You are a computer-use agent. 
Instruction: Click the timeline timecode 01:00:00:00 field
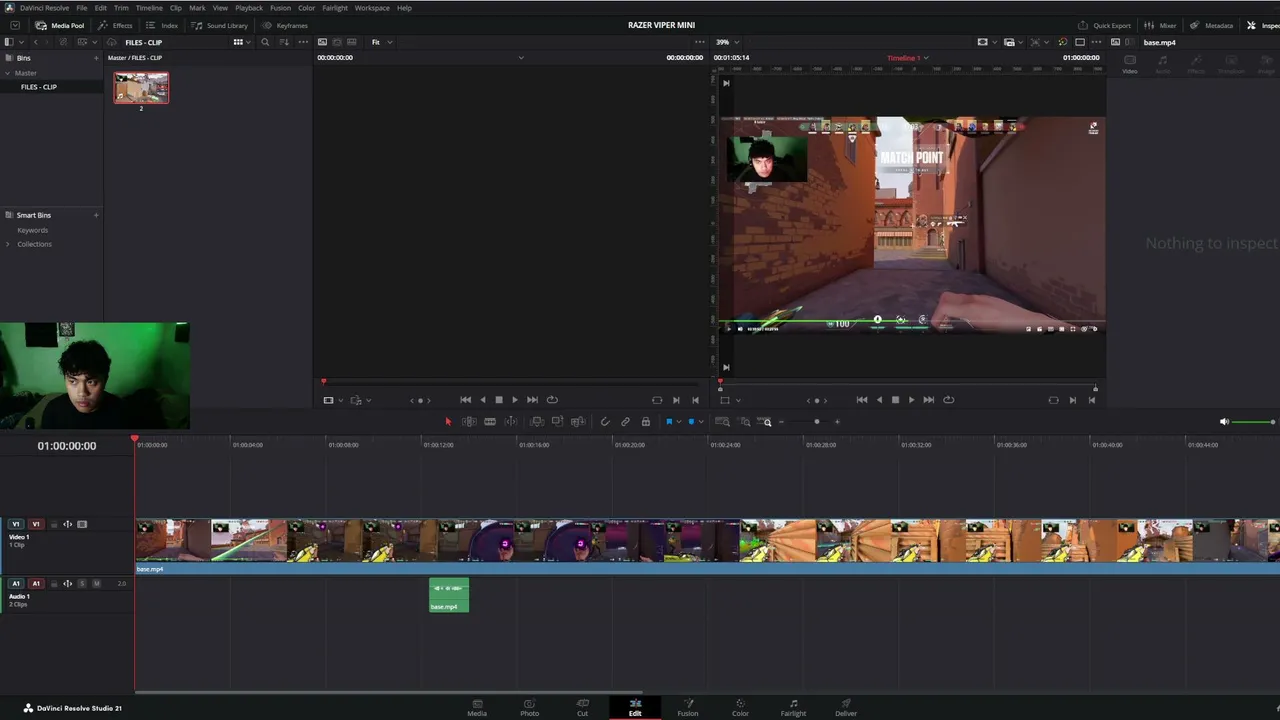tap(67, 446)
